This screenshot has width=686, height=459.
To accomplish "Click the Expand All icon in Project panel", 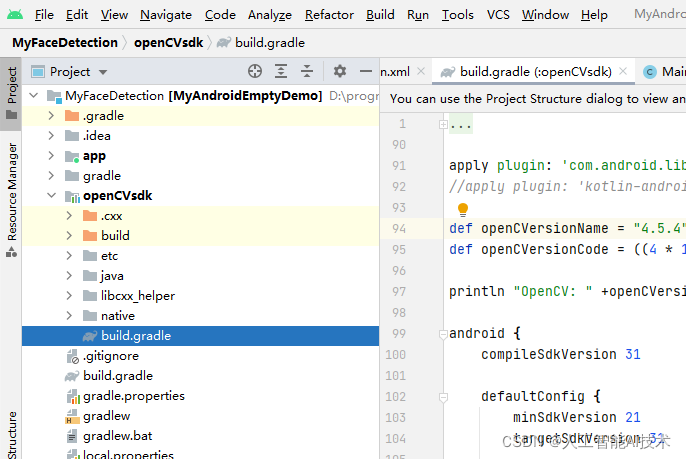I will [x=281, y=71].
